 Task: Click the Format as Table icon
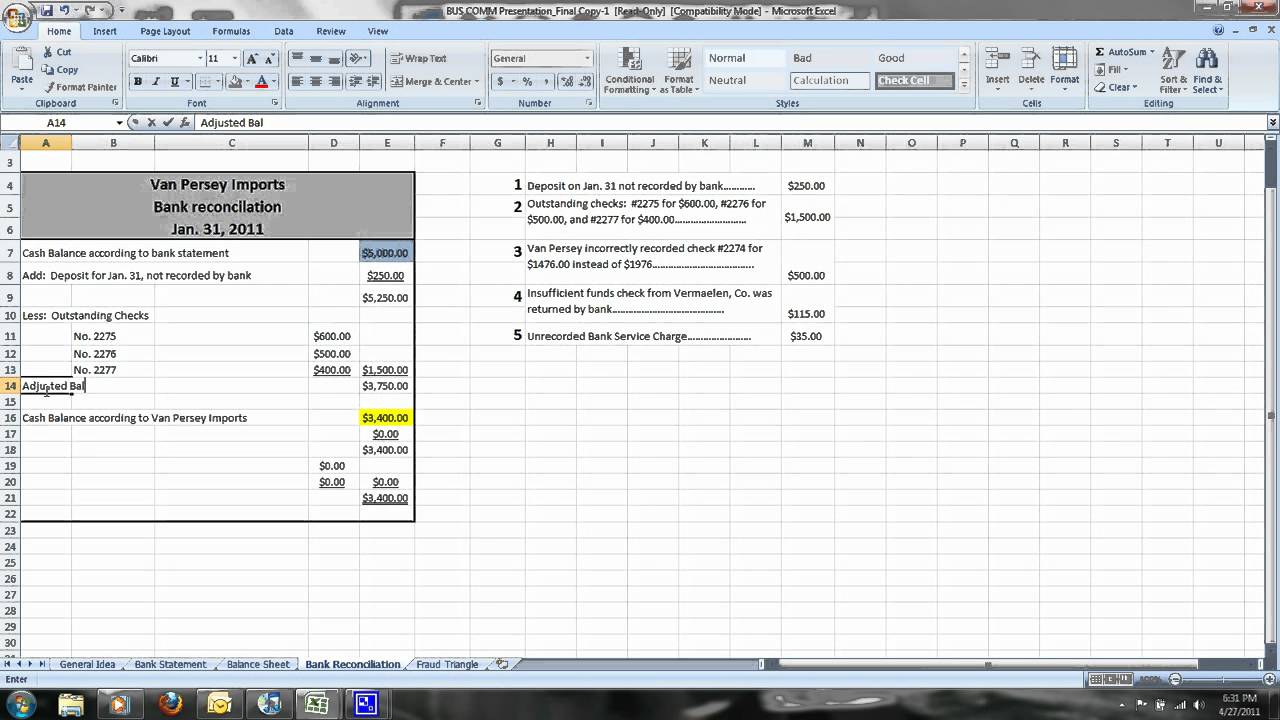coord(678,59)
